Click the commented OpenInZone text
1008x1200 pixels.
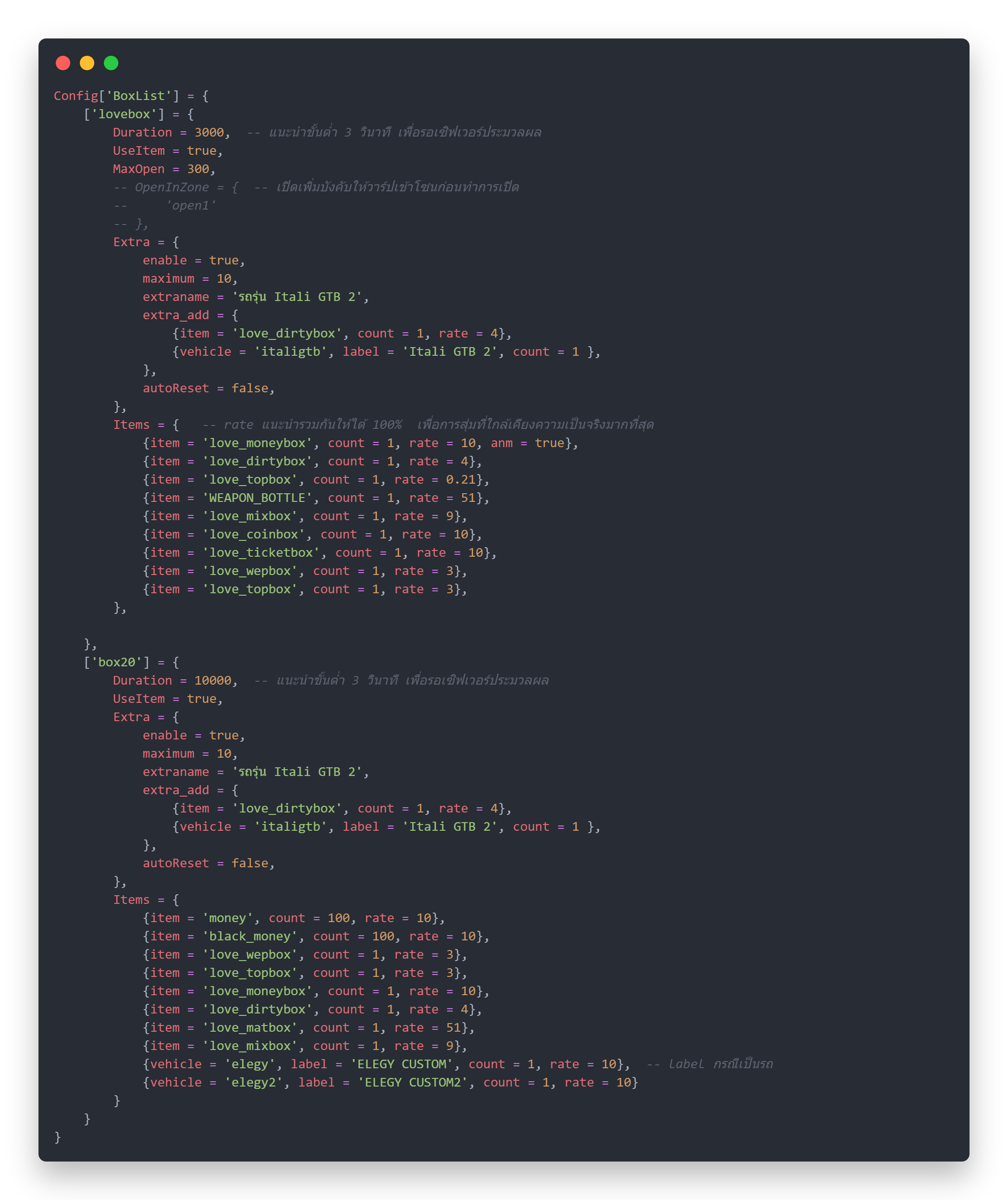tap(172, 187)
